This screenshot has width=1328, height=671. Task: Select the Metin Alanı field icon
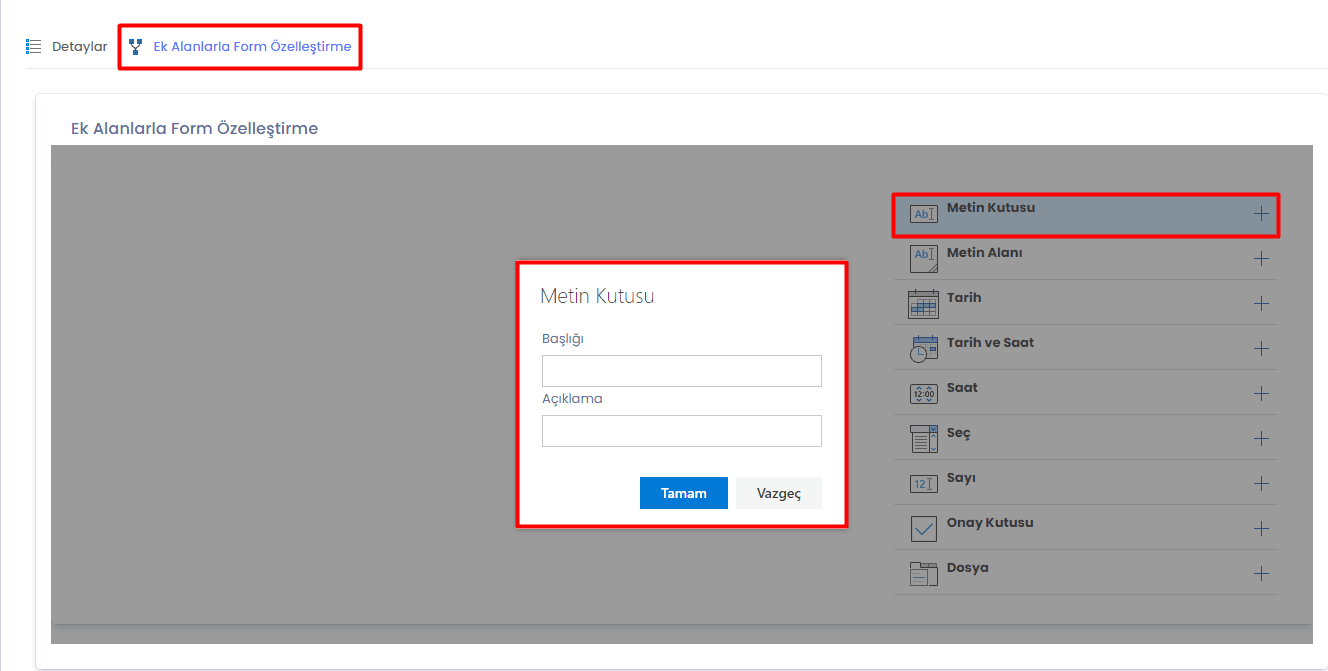click(924, 259)
